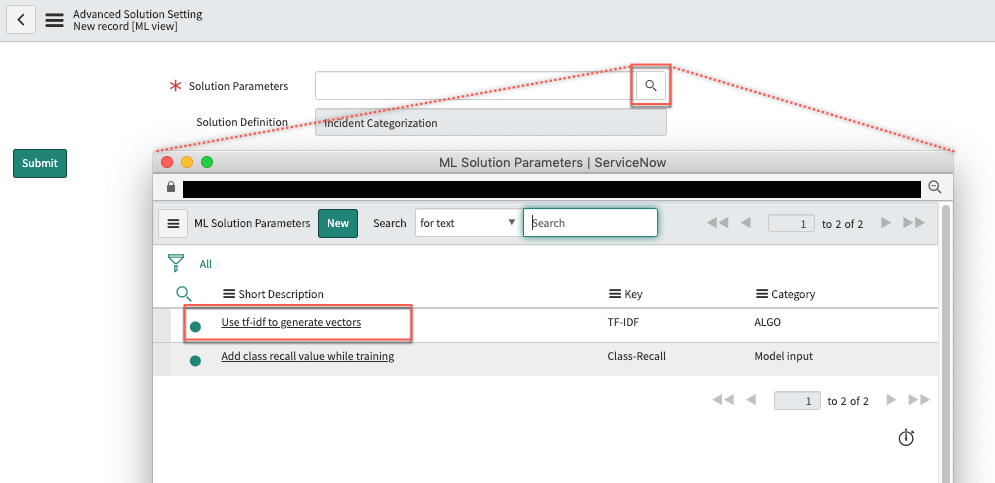Click the Solution Definition read-only field
Screen dimensions: 995x483
491,122
